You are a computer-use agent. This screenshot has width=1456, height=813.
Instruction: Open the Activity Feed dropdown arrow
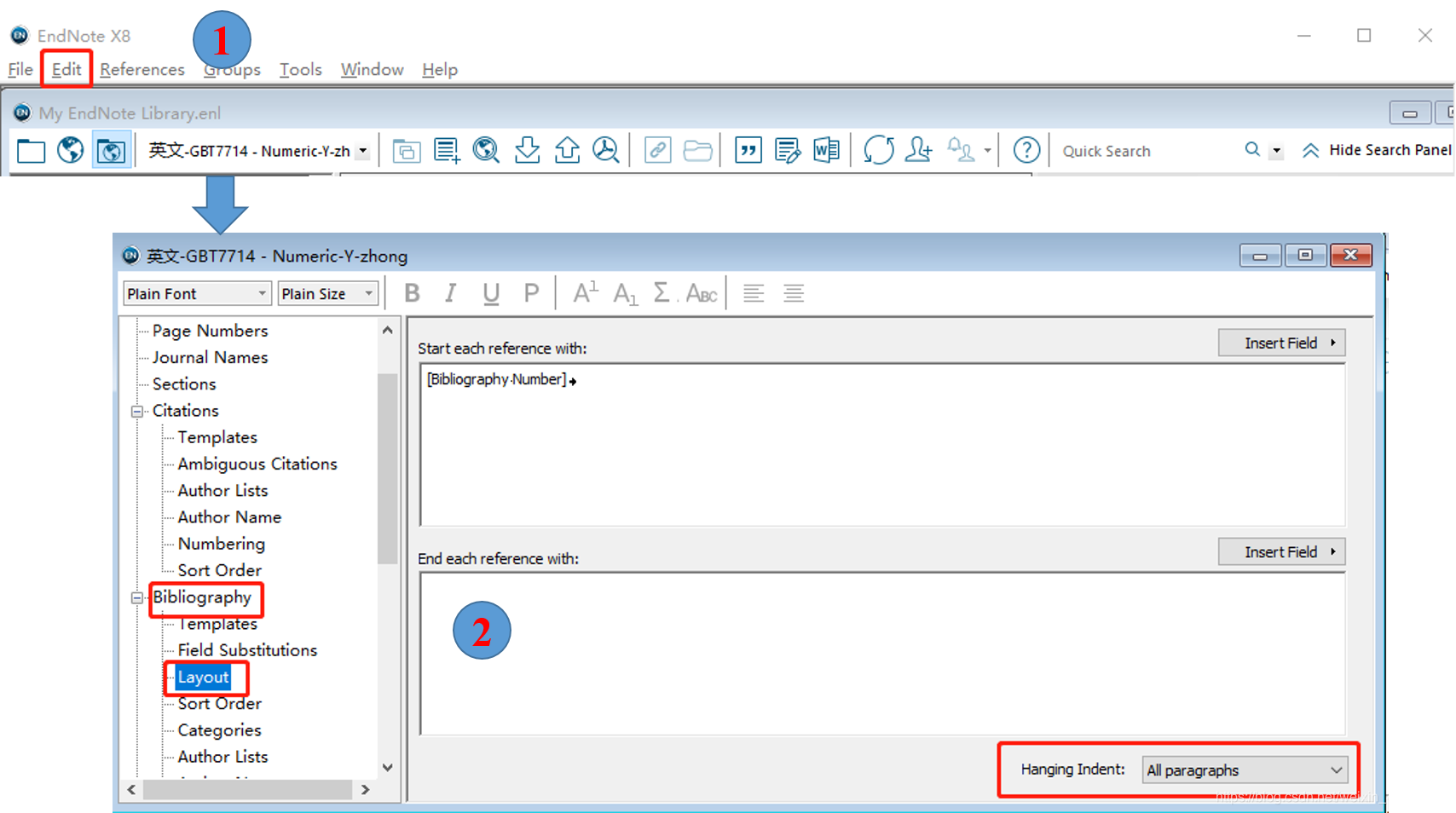[x=987, y=151]
